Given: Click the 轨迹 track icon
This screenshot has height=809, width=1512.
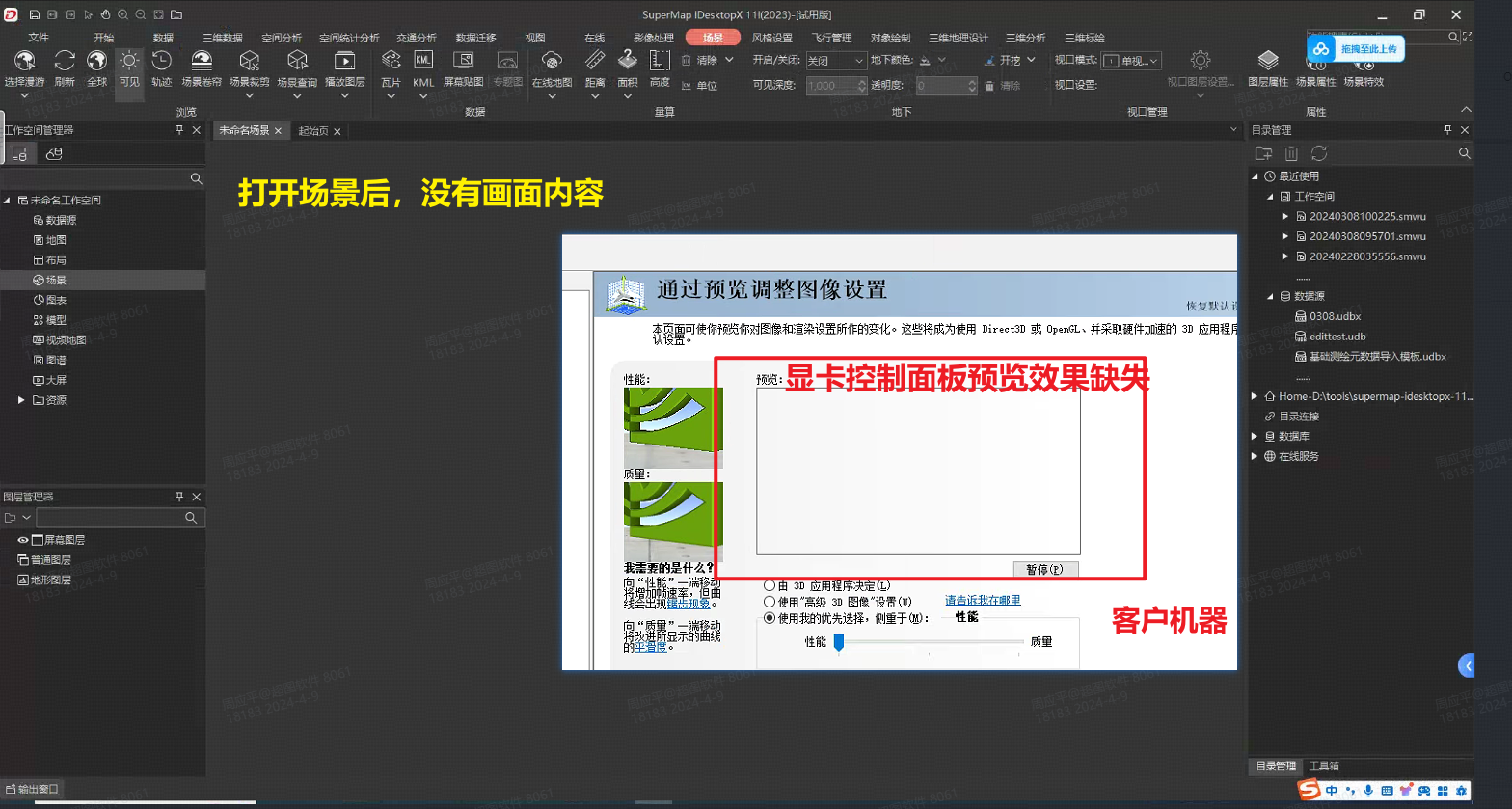Looking at the screenshot, I should coord(161,61).
